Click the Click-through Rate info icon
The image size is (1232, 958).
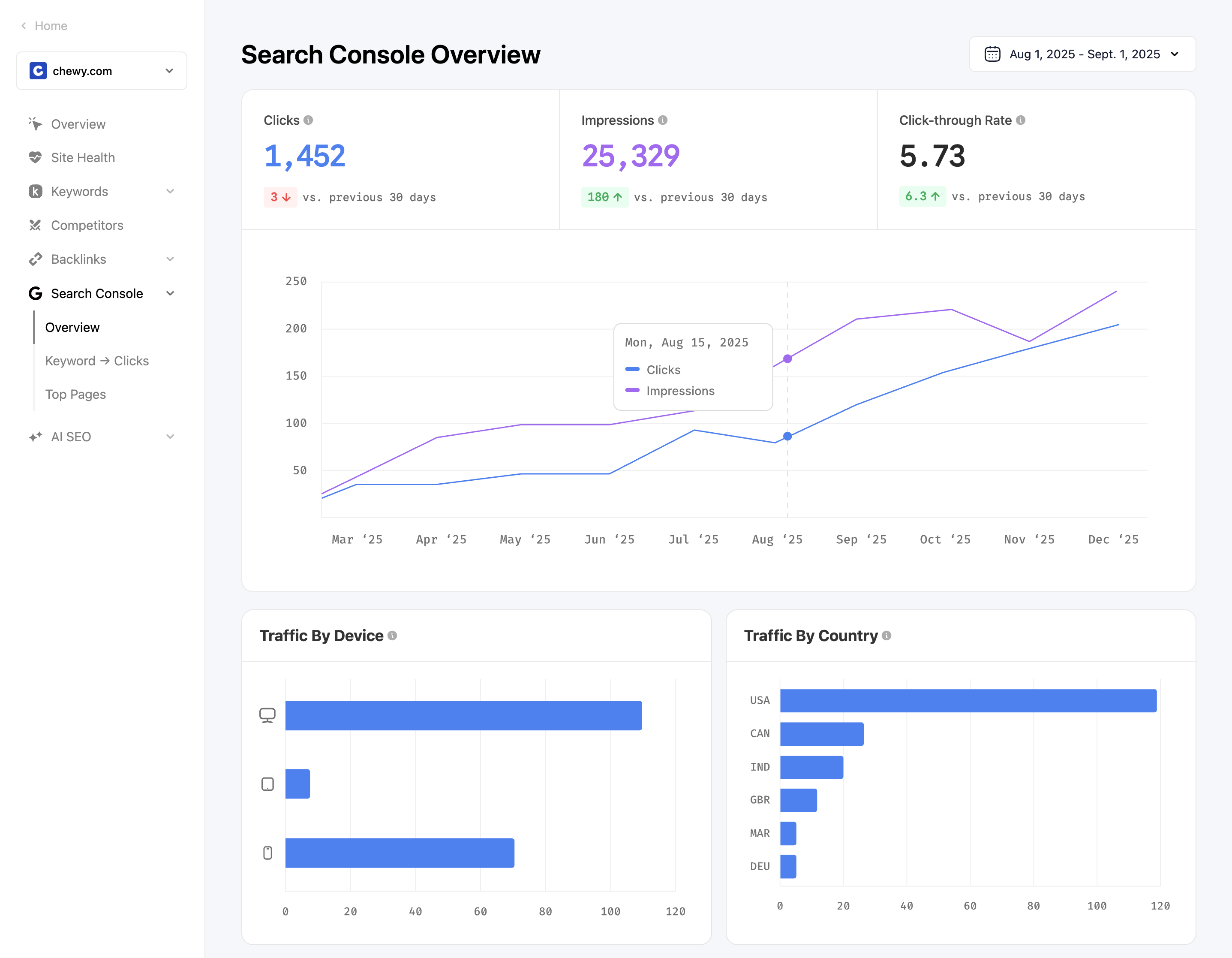(x=1021, y=120)
